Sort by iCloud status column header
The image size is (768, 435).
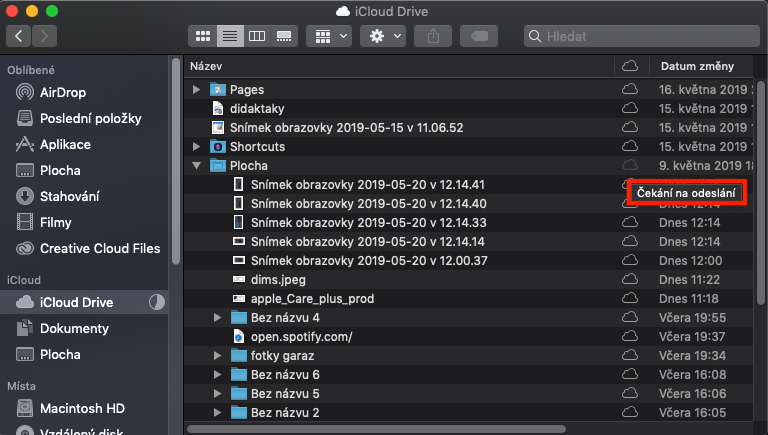tap(630, 66)
